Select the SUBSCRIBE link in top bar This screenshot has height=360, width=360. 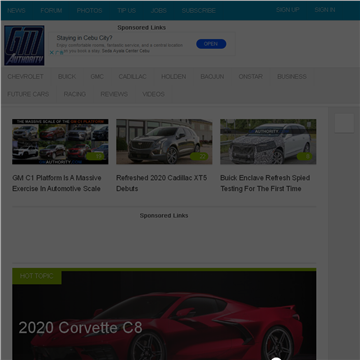click(199, 11)
